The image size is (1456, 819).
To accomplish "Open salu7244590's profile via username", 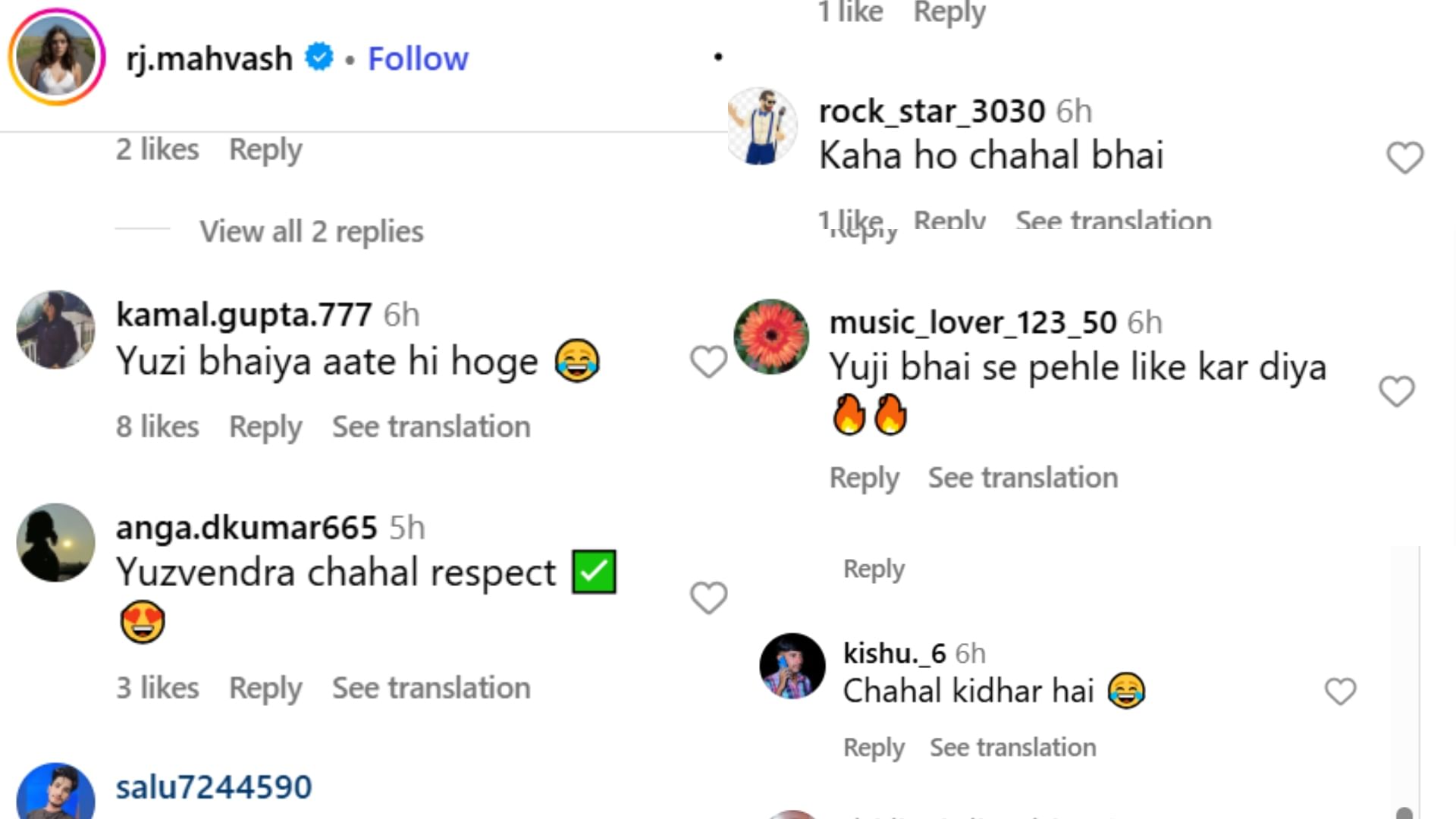I will [x=214, y=786].
